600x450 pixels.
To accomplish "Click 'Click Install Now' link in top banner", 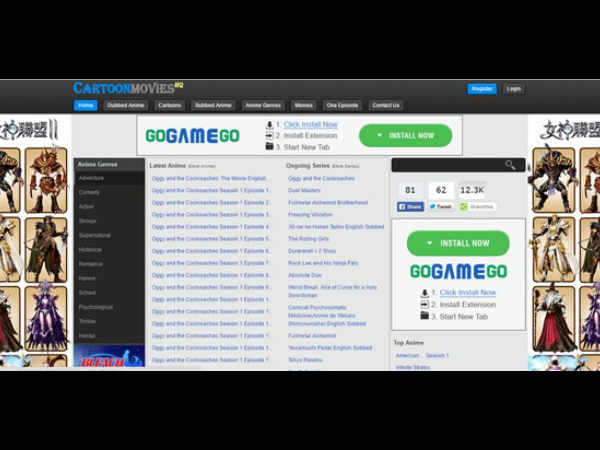I will click(x=311, y=125).
